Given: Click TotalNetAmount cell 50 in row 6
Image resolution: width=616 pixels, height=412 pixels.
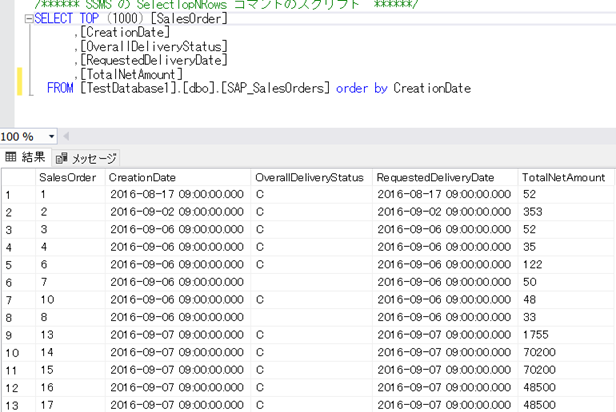Looking at the screenshot, I should tap(566, 282).
